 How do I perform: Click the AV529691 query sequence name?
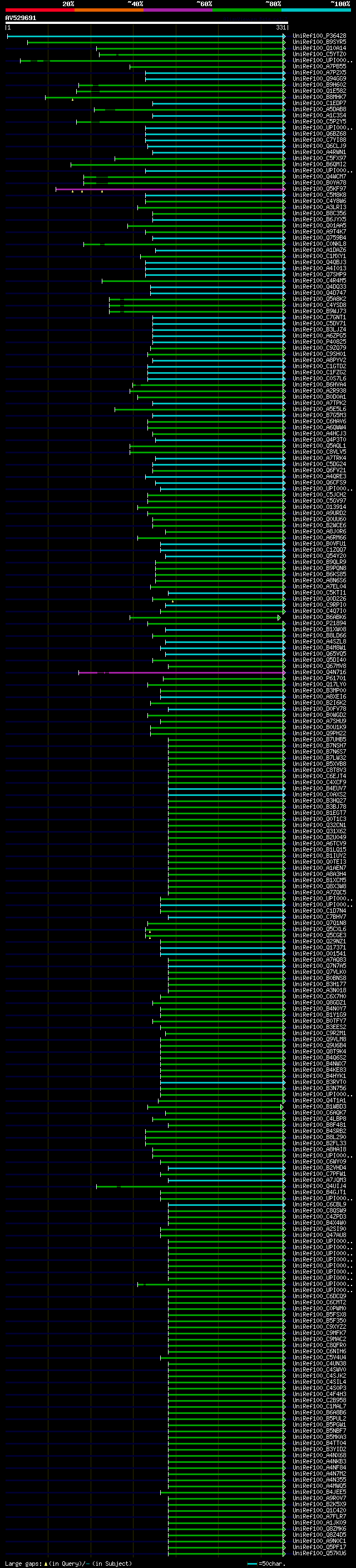coord(21,18)
